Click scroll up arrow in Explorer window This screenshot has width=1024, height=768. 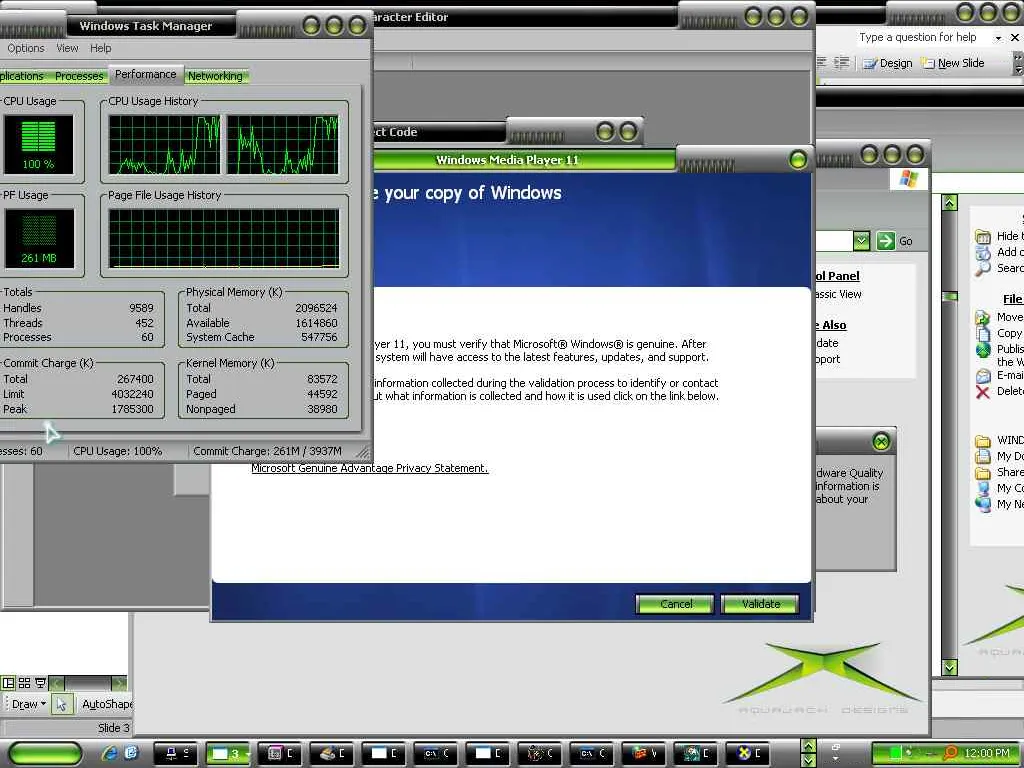point(950,203)
